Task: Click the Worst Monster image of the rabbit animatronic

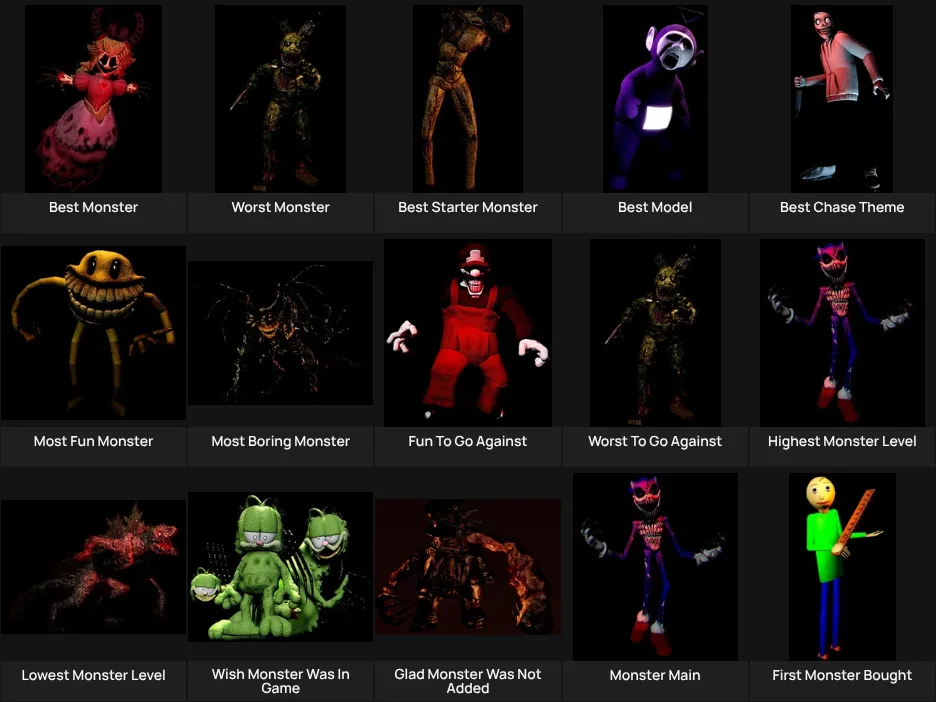Action: coord(280,98)
